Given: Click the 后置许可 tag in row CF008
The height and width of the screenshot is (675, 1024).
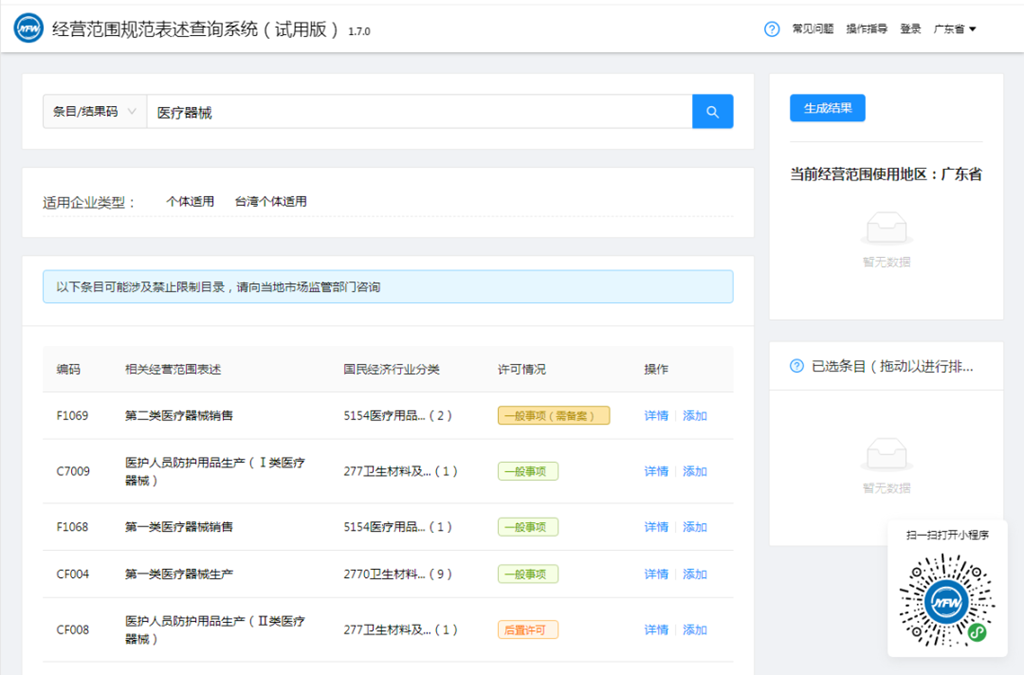Looking at the screenshot, I should coord(528,630).
